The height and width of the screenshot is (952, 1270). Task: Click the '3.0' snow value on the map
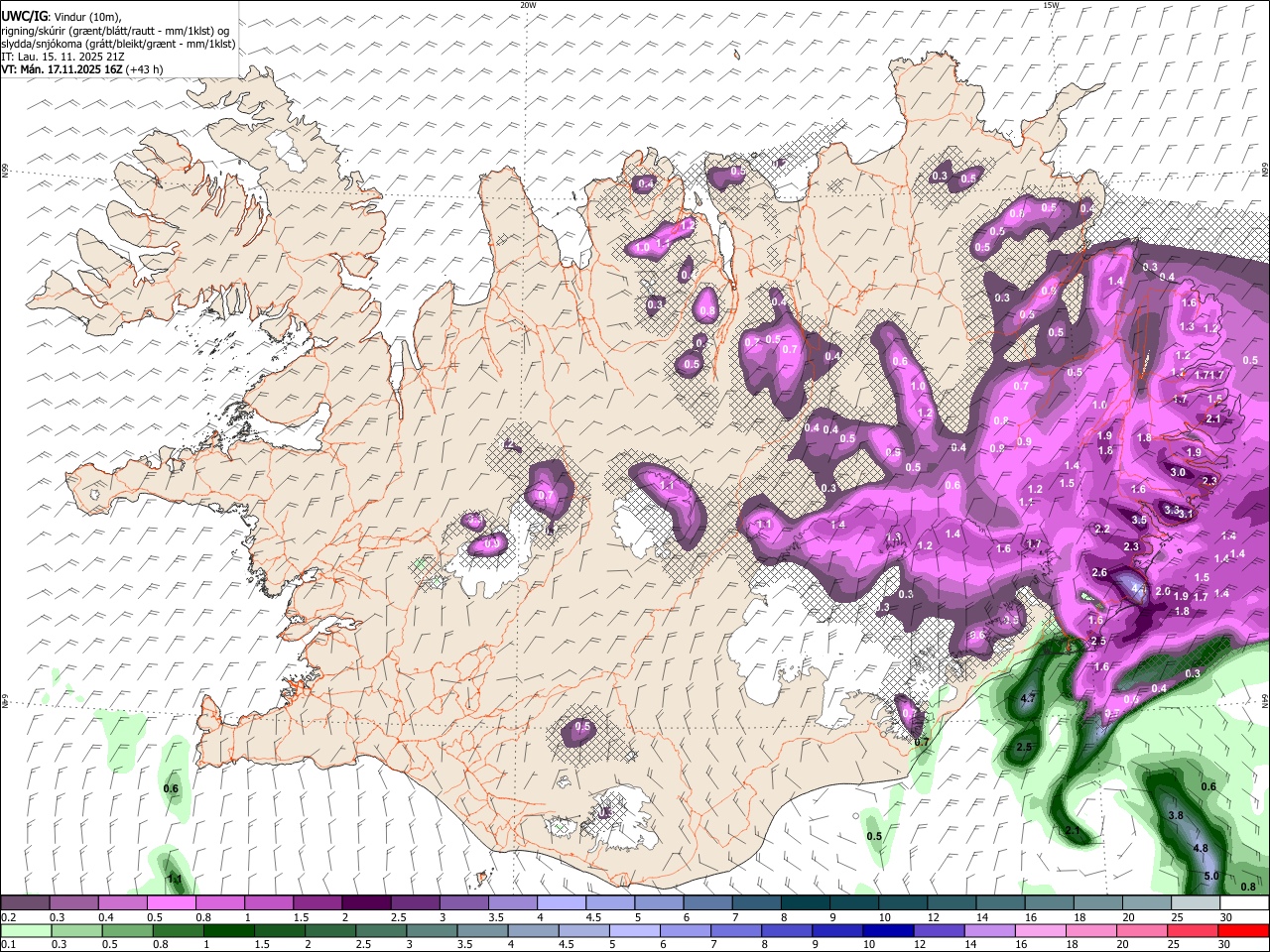pyautogui.click(x=1178, y=472)
